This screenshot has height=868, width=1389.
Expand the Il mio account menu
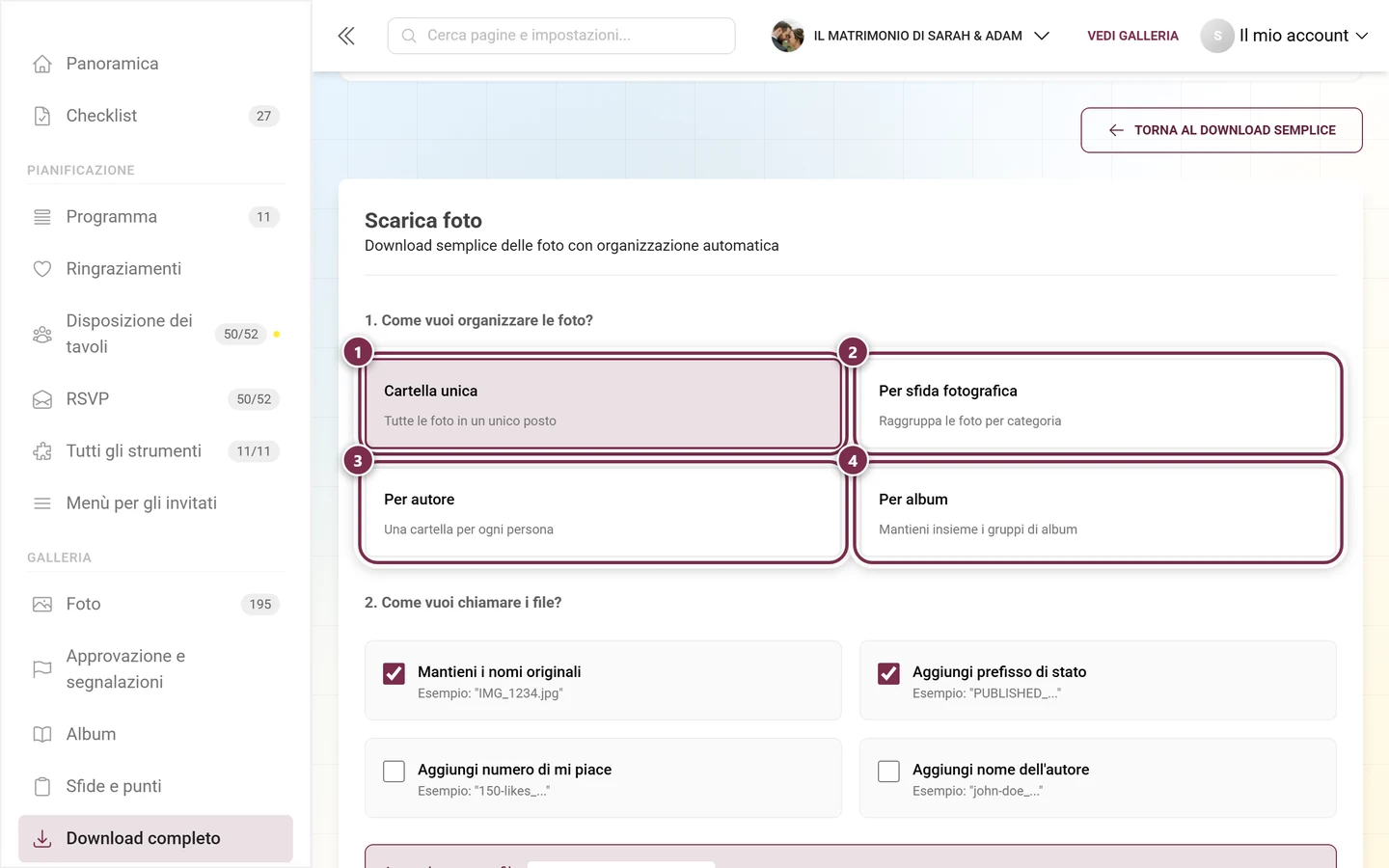point(1285,36)
